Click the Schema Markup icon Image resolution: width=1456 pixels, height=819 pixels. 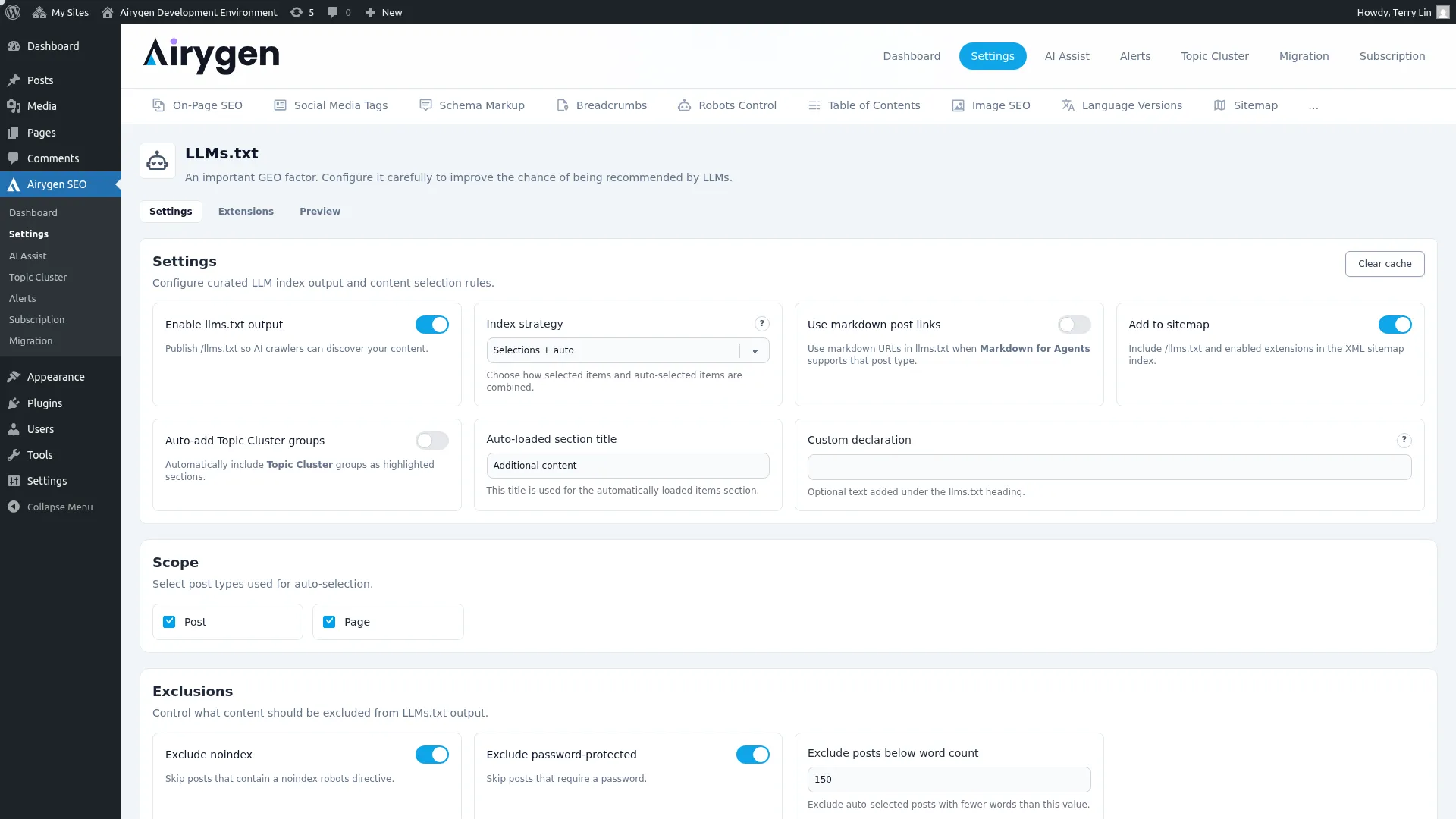click(425, 105)
